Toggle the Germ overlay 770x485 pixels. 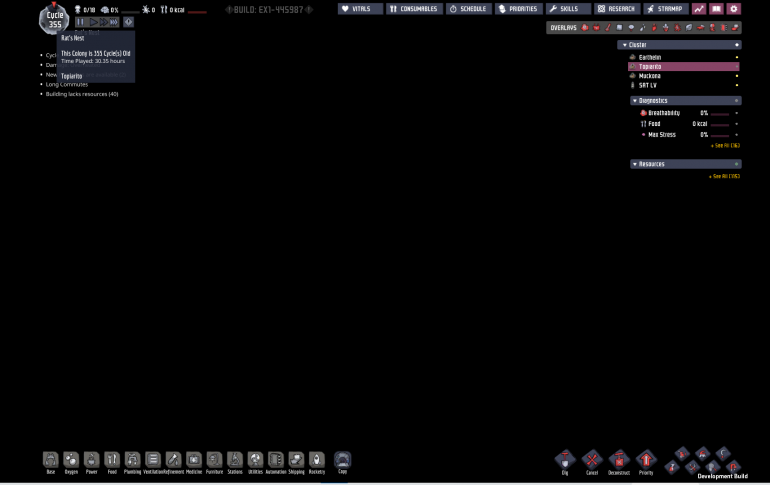point(677,27)
